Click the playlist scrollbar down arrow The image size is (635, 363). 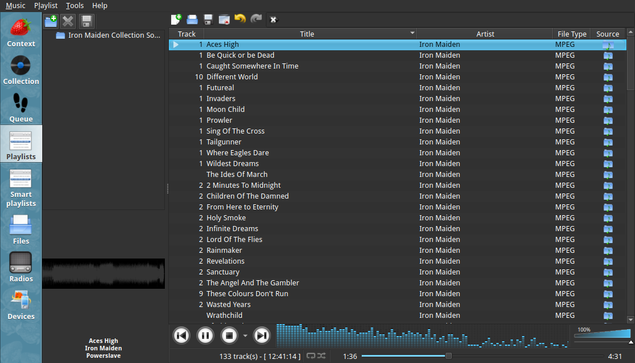pyautogui.click(x=630, y=319)
